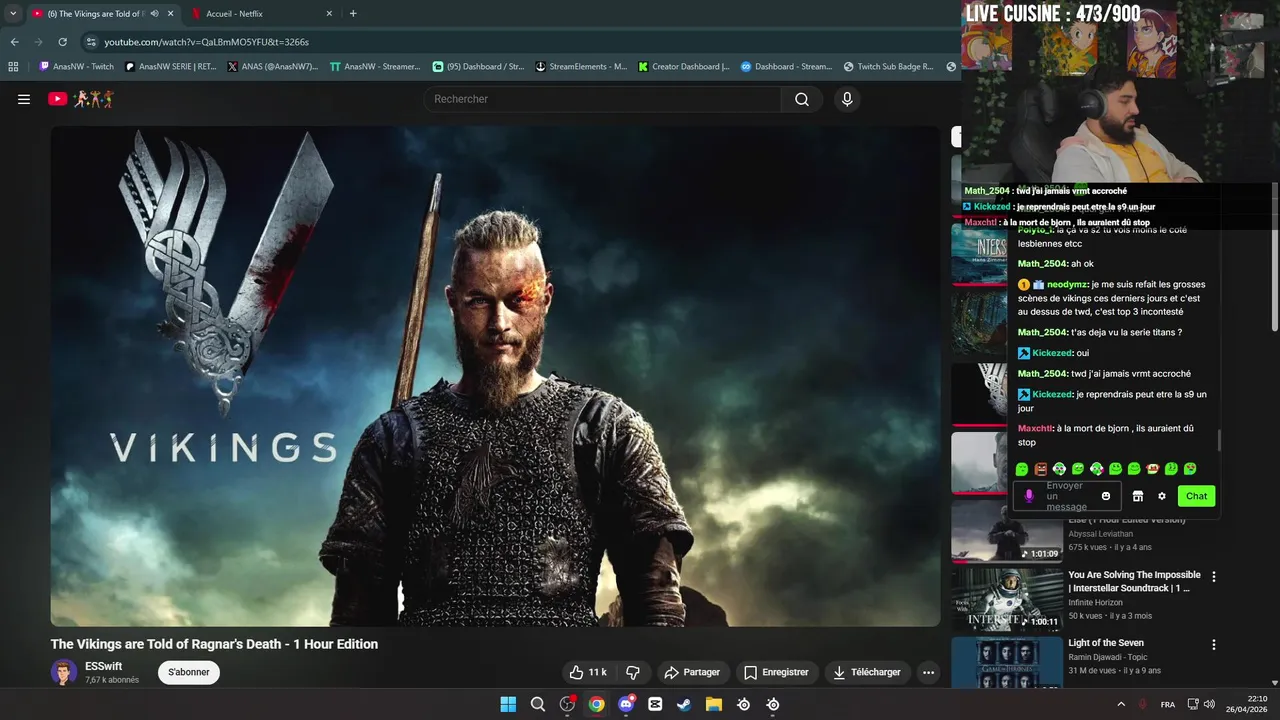The height and width of the screenshot is (720, 1280).
Task: Subscribe with the S'abonner button
Action: 189,672
